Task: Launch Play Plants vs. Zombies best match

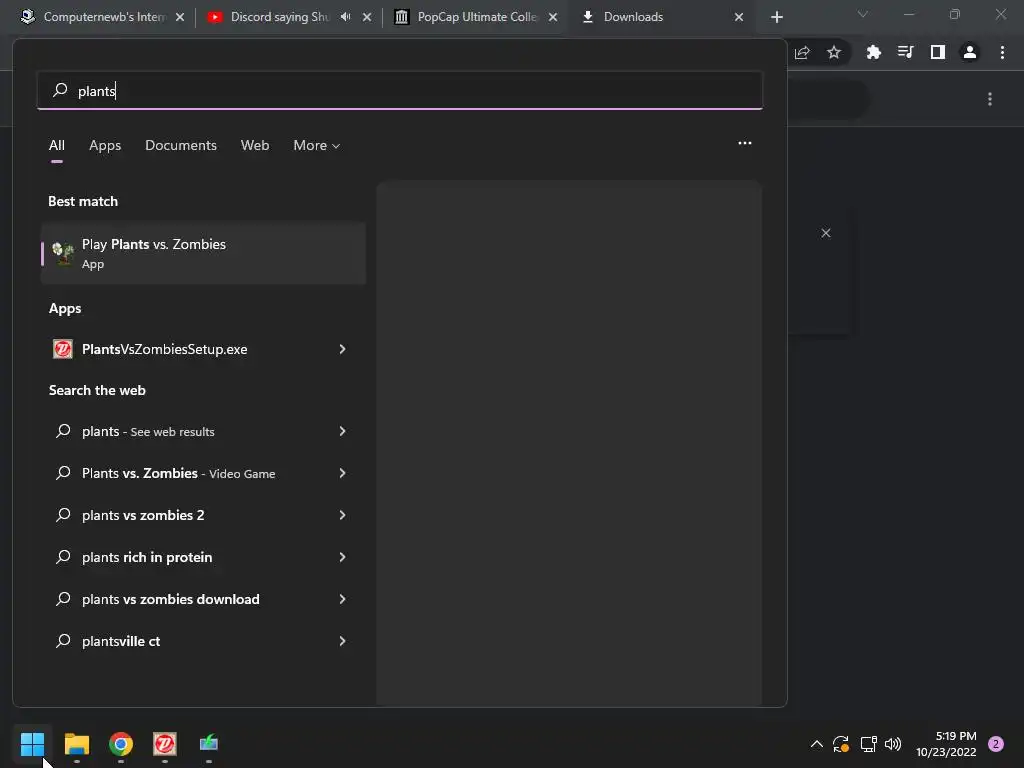Action: coord(203,253)
